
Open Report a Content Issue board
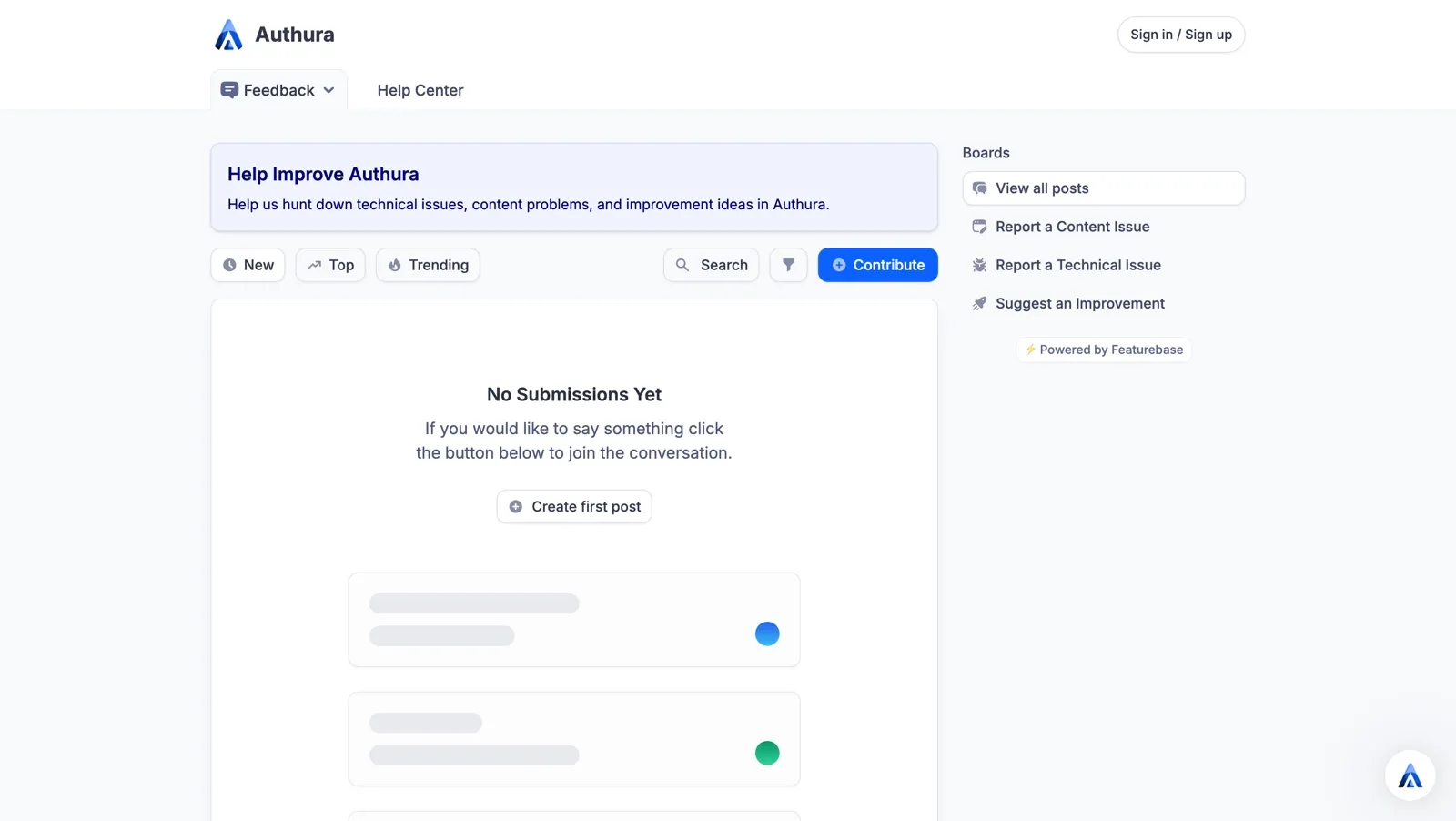point(1104,227)
